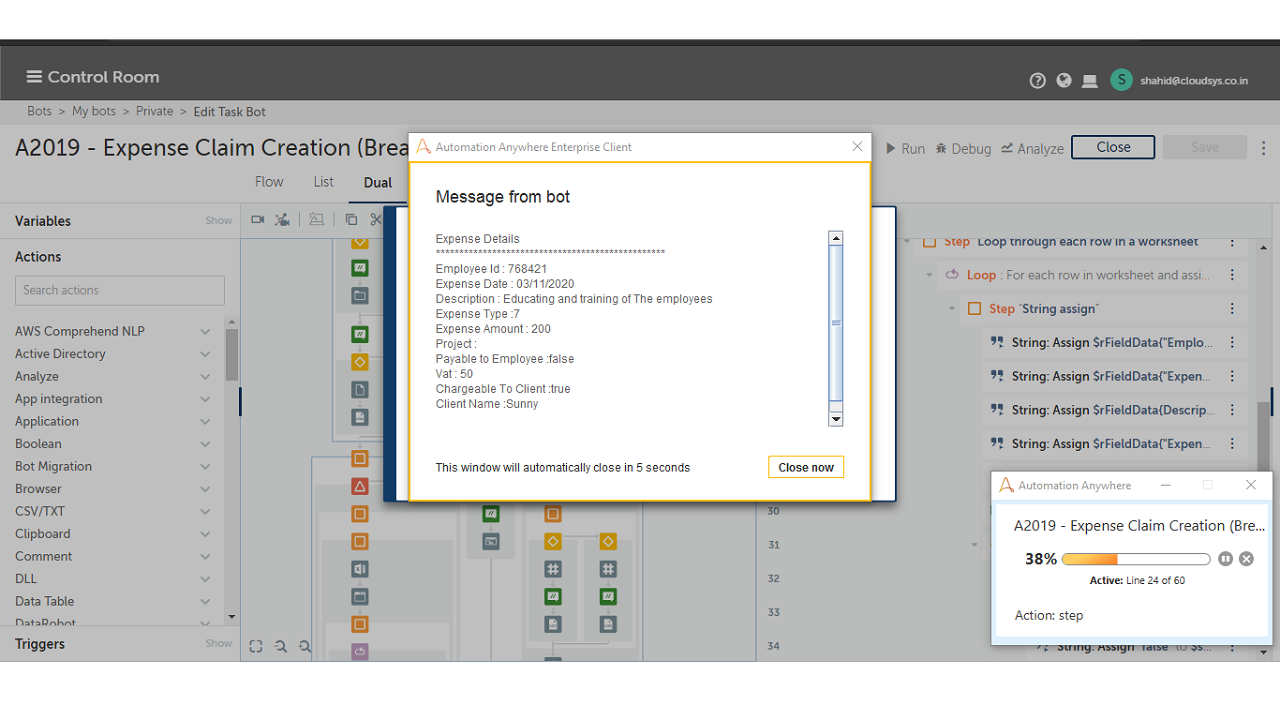Viewport: 1280px width, 720px height.
Task: Open the help question mark icon
Action: pos(1038,81)
